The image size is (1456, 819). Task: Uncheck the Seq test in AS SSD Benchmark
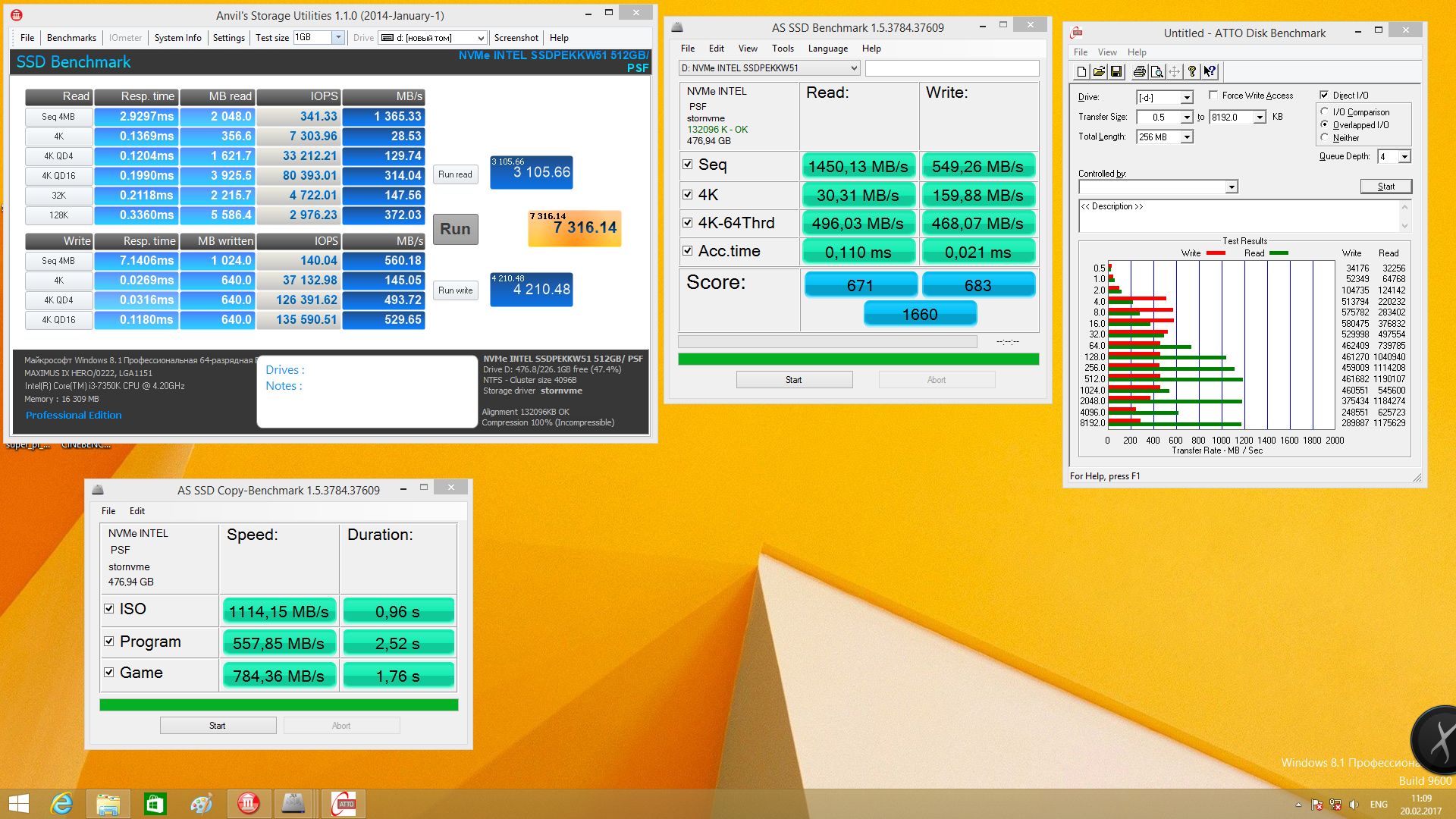(687, 165)
